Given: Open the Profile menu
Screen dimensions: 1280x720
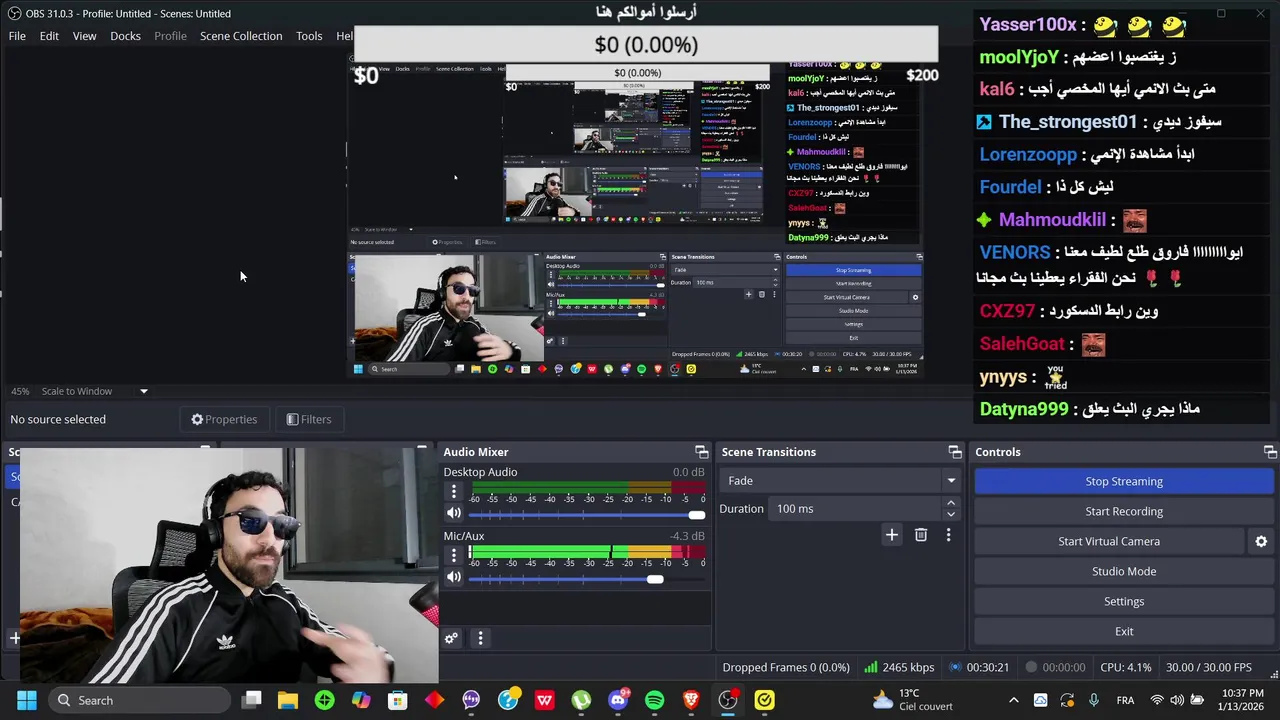Looking at the screenshot, I should click(x=170, y=36).
